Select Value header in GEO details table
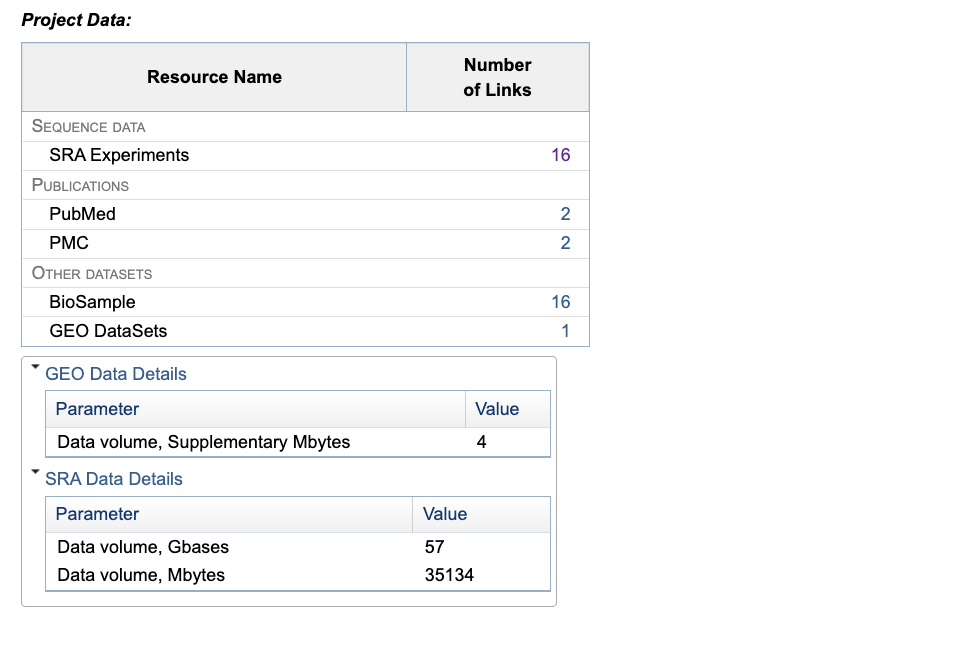 497,409
